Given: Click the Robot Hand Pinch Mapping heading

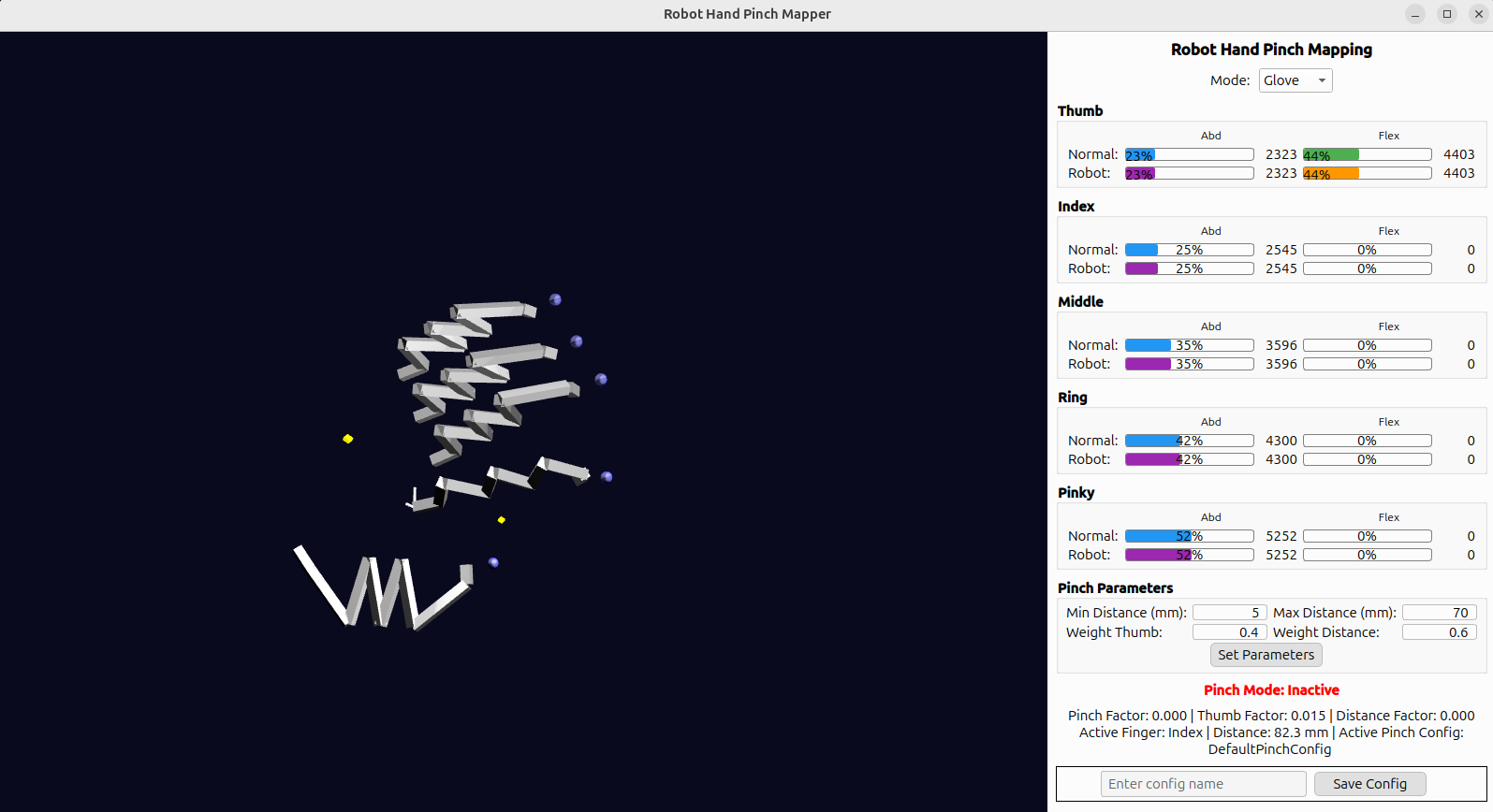Looking at the screenshot, I should click(1271, 50).
